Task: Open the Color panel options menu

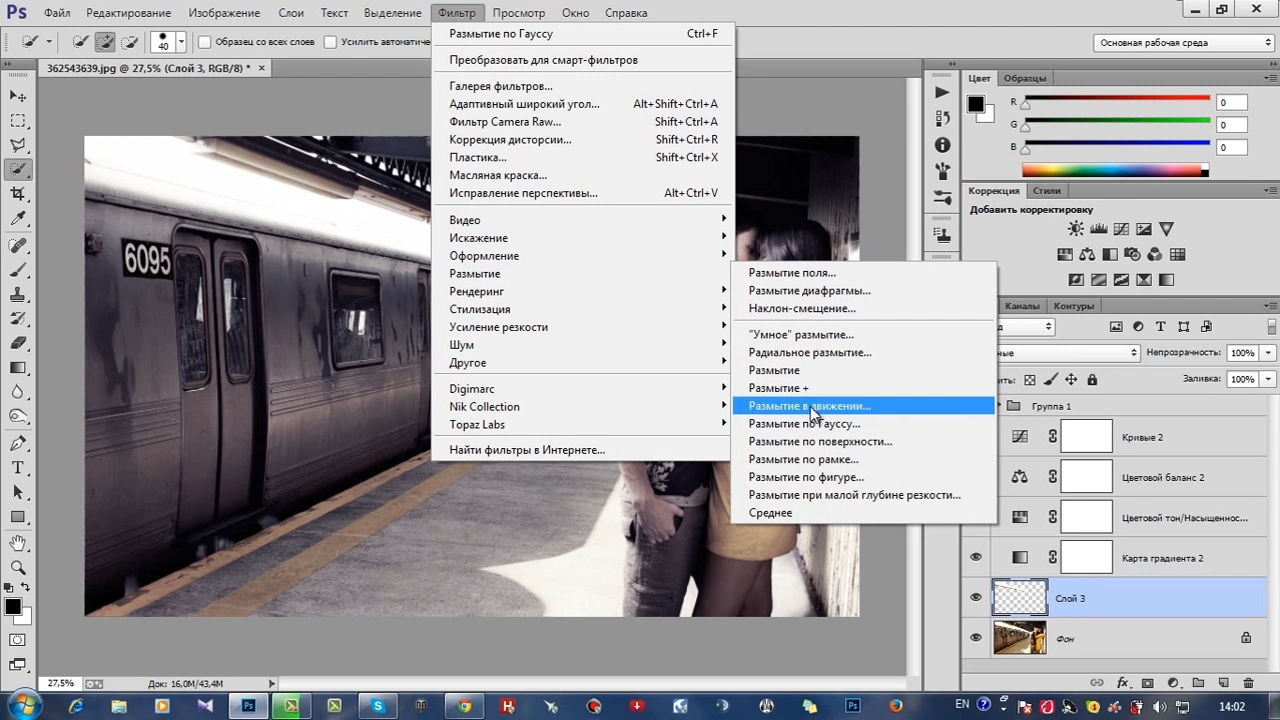Action: [x=1272, y=77]
